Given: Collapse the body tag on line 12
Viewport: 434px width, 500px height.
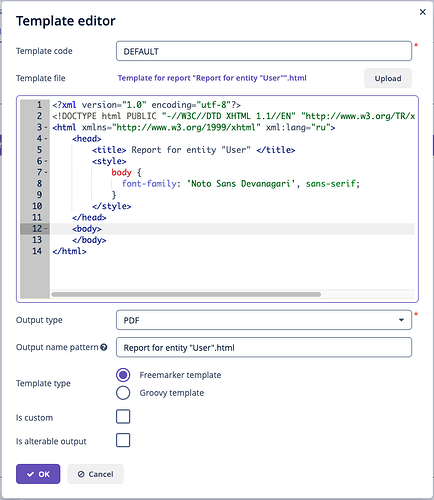Looking at the screenshot, I should coord(46,229).
